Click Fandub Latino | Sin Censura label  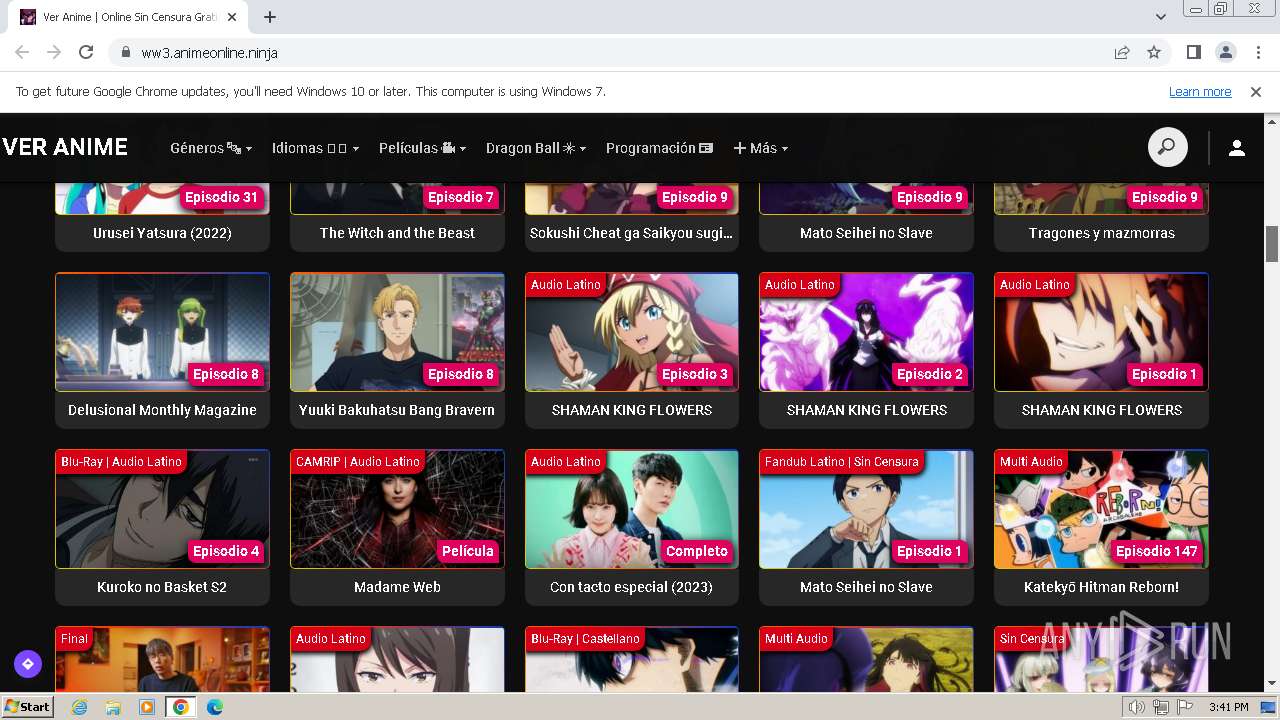pyautogui.click(x=842, y=462)
